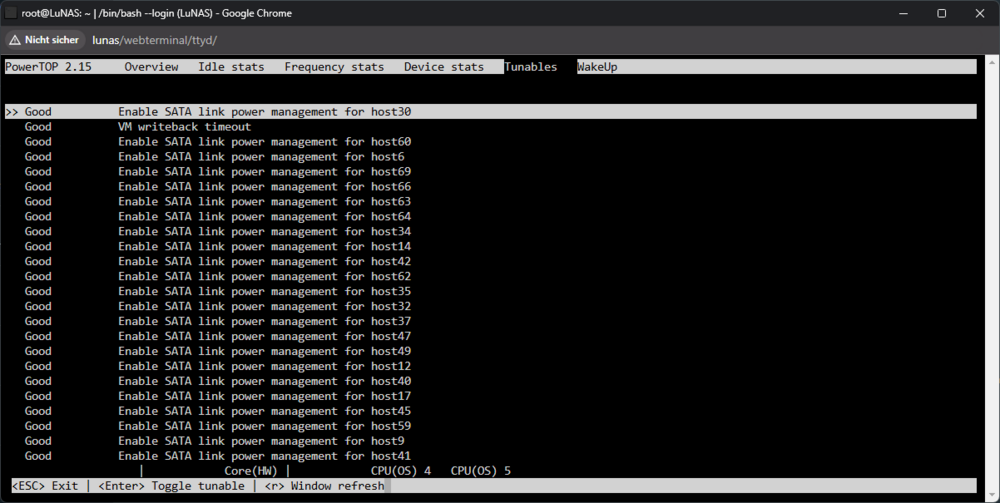Select the SATA link row for host47
This screenshot has height=503, width=1000.
click(490, 336)
